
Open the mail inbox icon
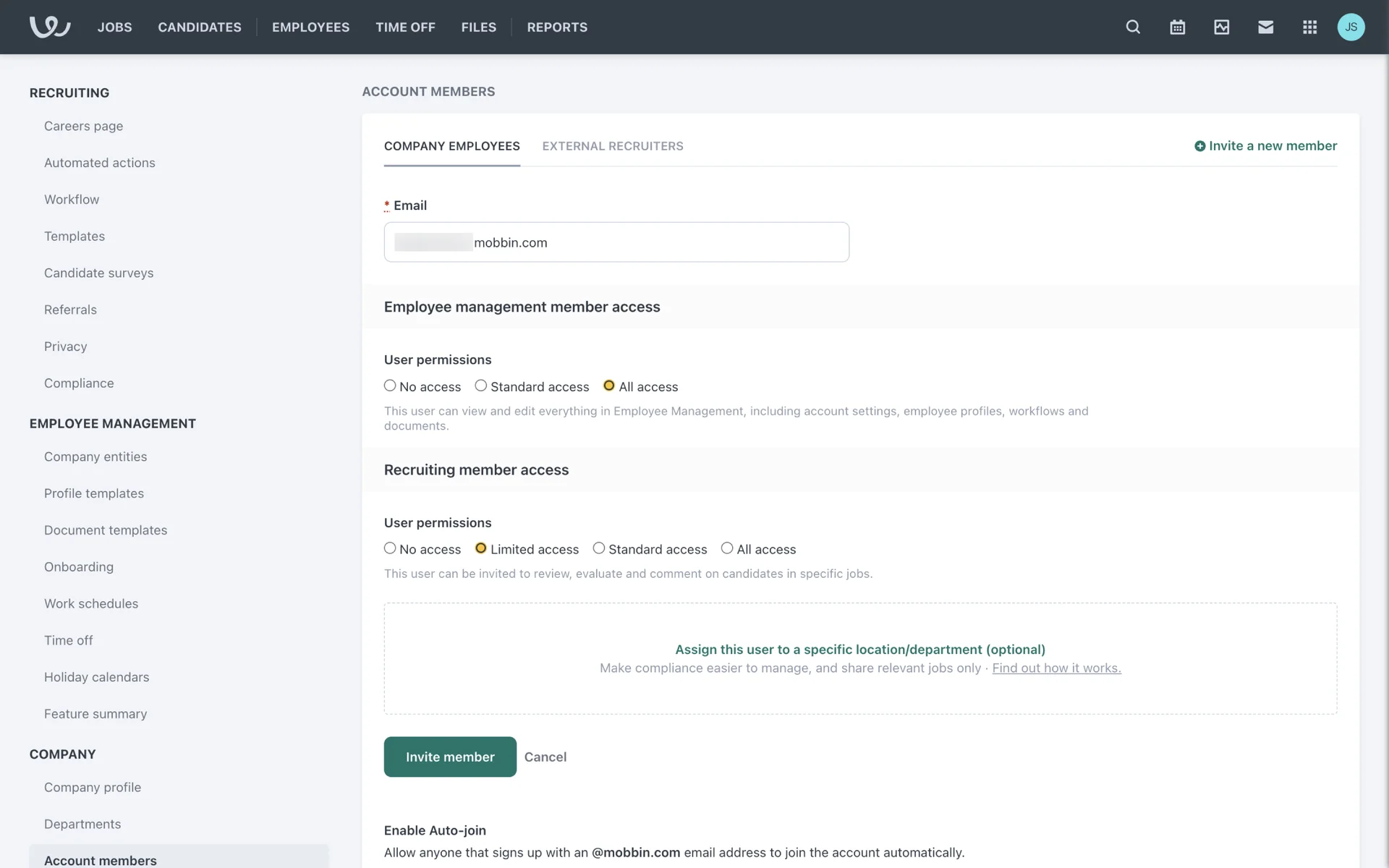[x=1265, y=27]
